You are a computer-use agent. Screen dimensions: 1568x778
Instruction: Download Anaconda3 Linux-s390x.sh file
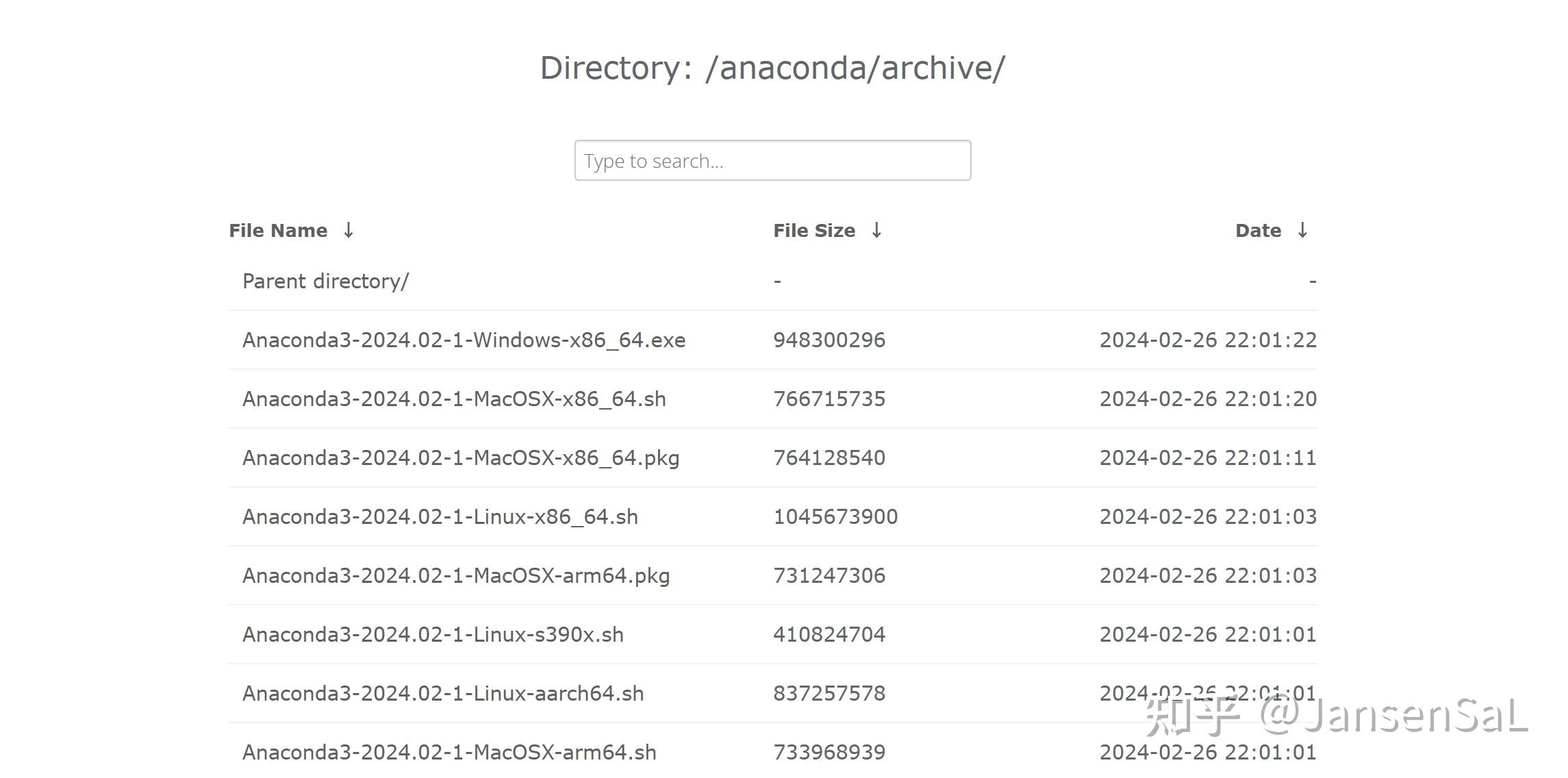click(x=433, y=635)
